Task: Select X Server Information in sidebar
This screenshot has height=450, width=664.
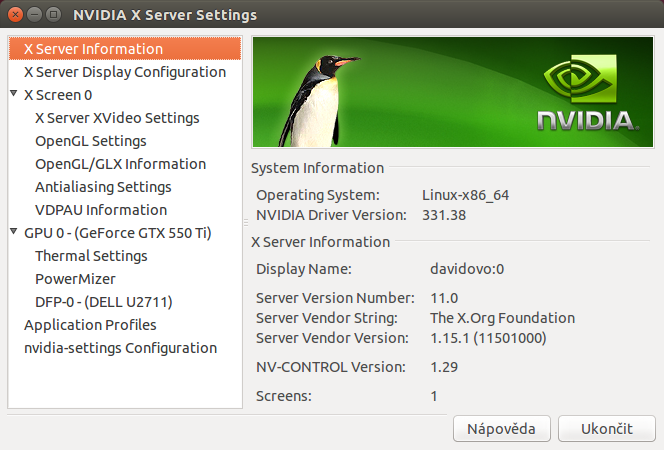Action: 125,49
